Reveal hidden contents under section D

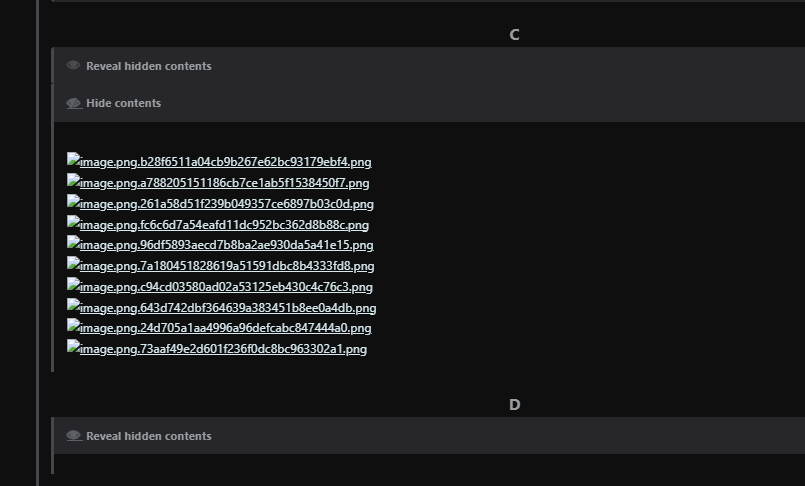148,436
